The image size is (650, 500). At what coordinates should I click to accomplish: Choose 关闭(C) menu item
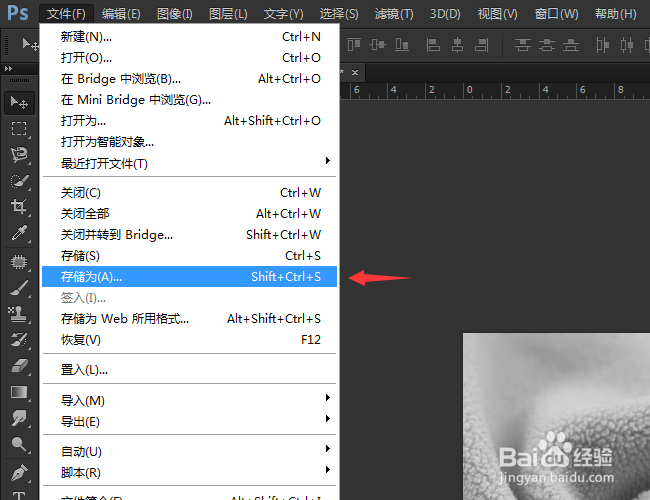[189, 193]
